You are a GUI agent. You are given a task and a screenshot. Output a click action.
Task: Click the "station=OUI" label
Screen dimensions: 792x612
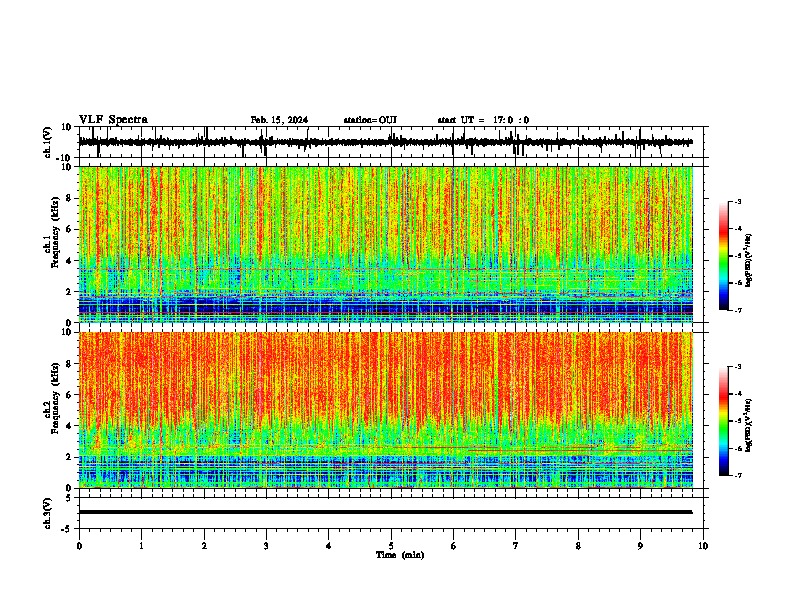(x=370, y=120)
